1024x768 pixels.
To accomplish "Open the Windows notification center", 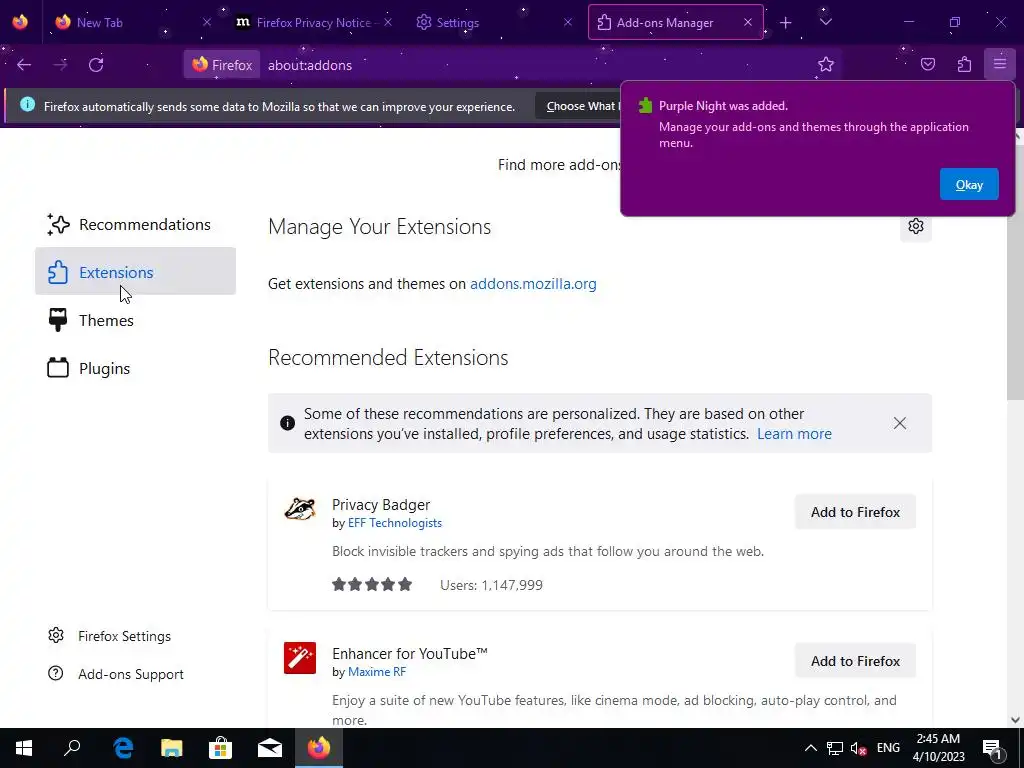I will (x=992, y=748).
